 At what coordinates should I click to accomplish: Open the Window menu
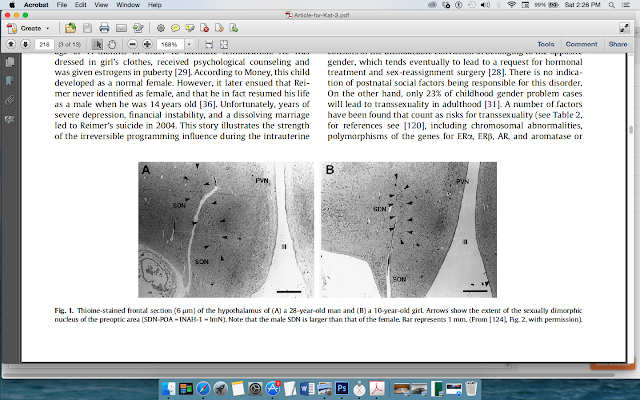coord(128,5)
